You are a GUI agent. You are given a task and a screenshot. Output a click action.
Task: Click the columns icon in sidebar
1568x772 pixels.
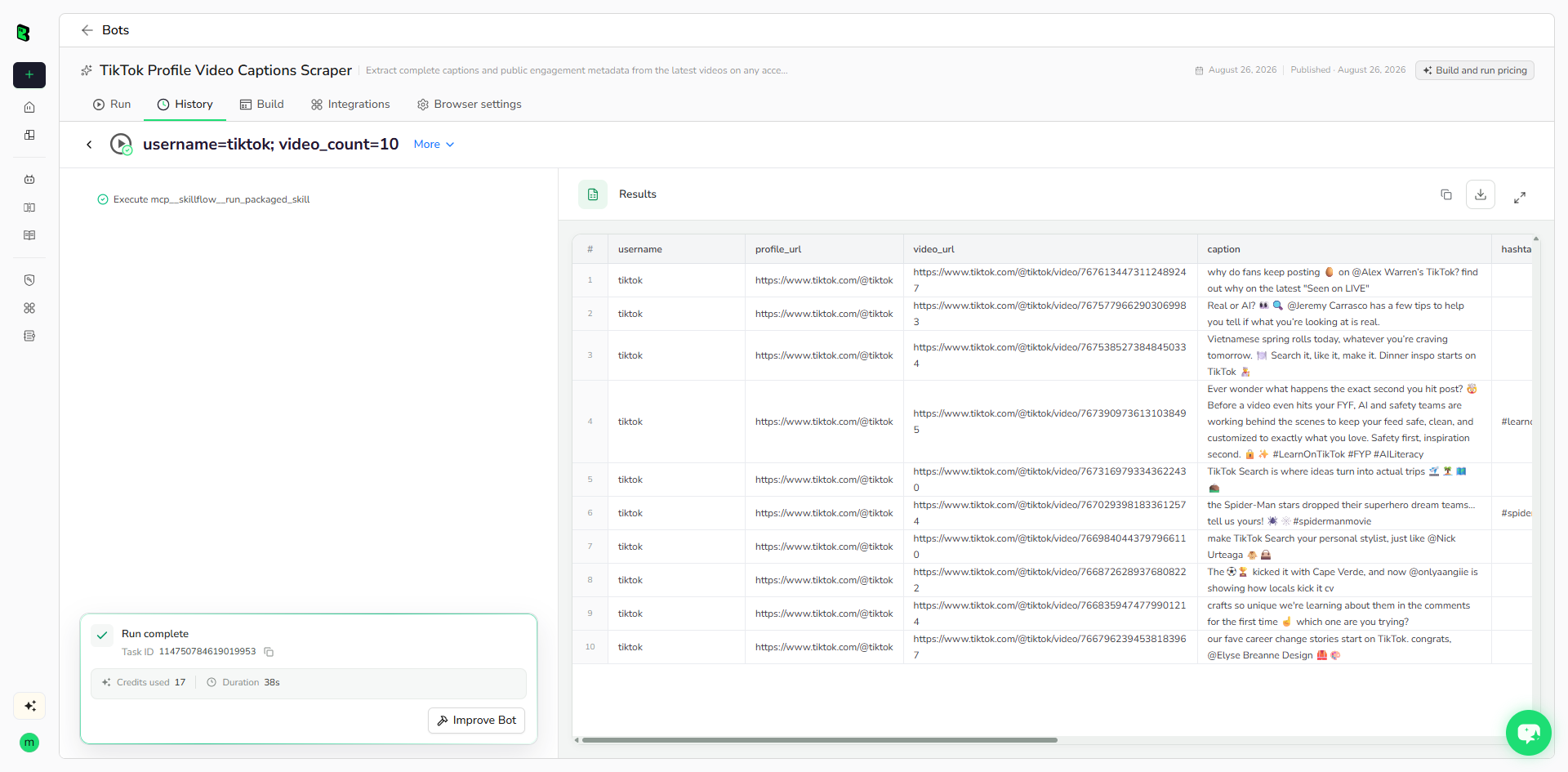[29, 208]
